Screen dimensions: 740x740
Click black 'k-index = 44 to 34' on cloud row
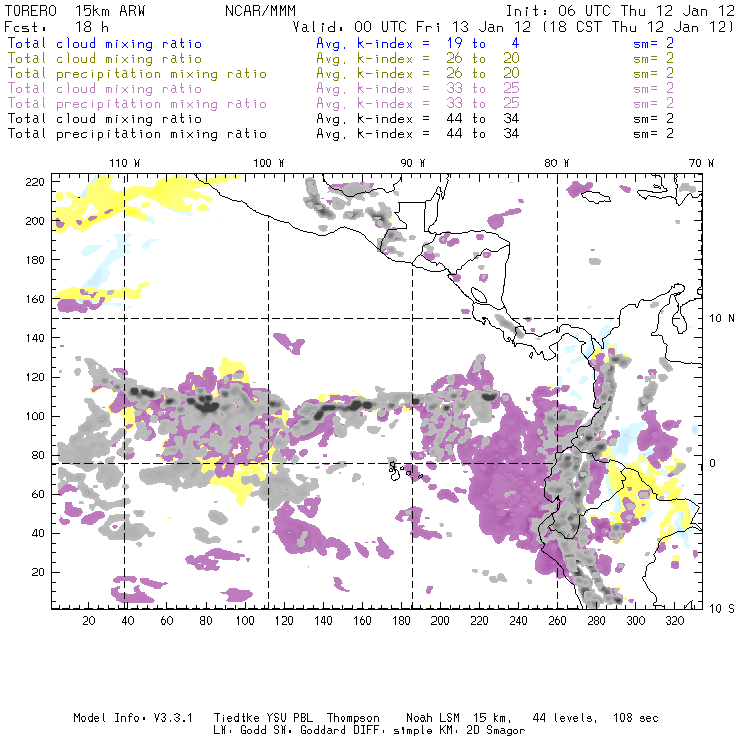click(438, 118)
